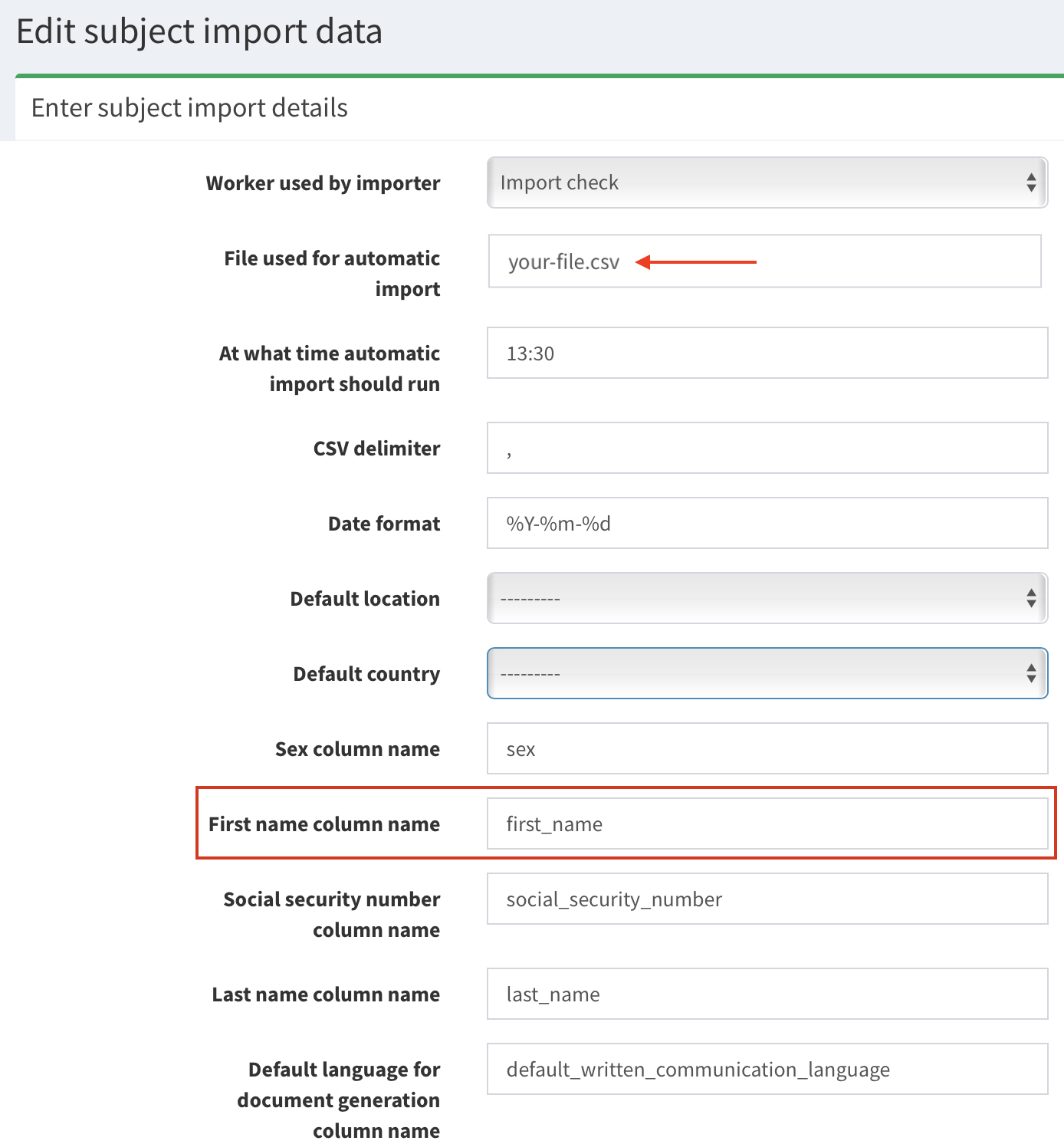Focus the default_written_communication_language field
The width and height of the screenshot is (1064, 1144).
(767, 1069)
